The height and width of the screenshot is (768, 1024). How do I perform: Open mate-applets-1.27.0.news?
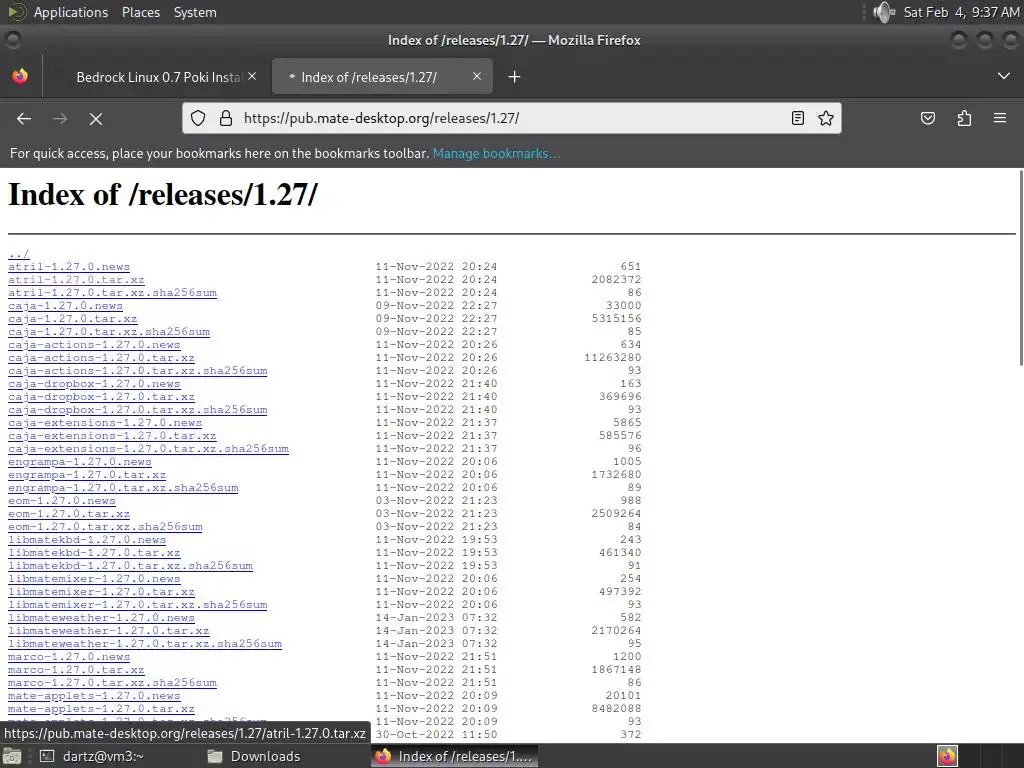click(x=94, y=696)
